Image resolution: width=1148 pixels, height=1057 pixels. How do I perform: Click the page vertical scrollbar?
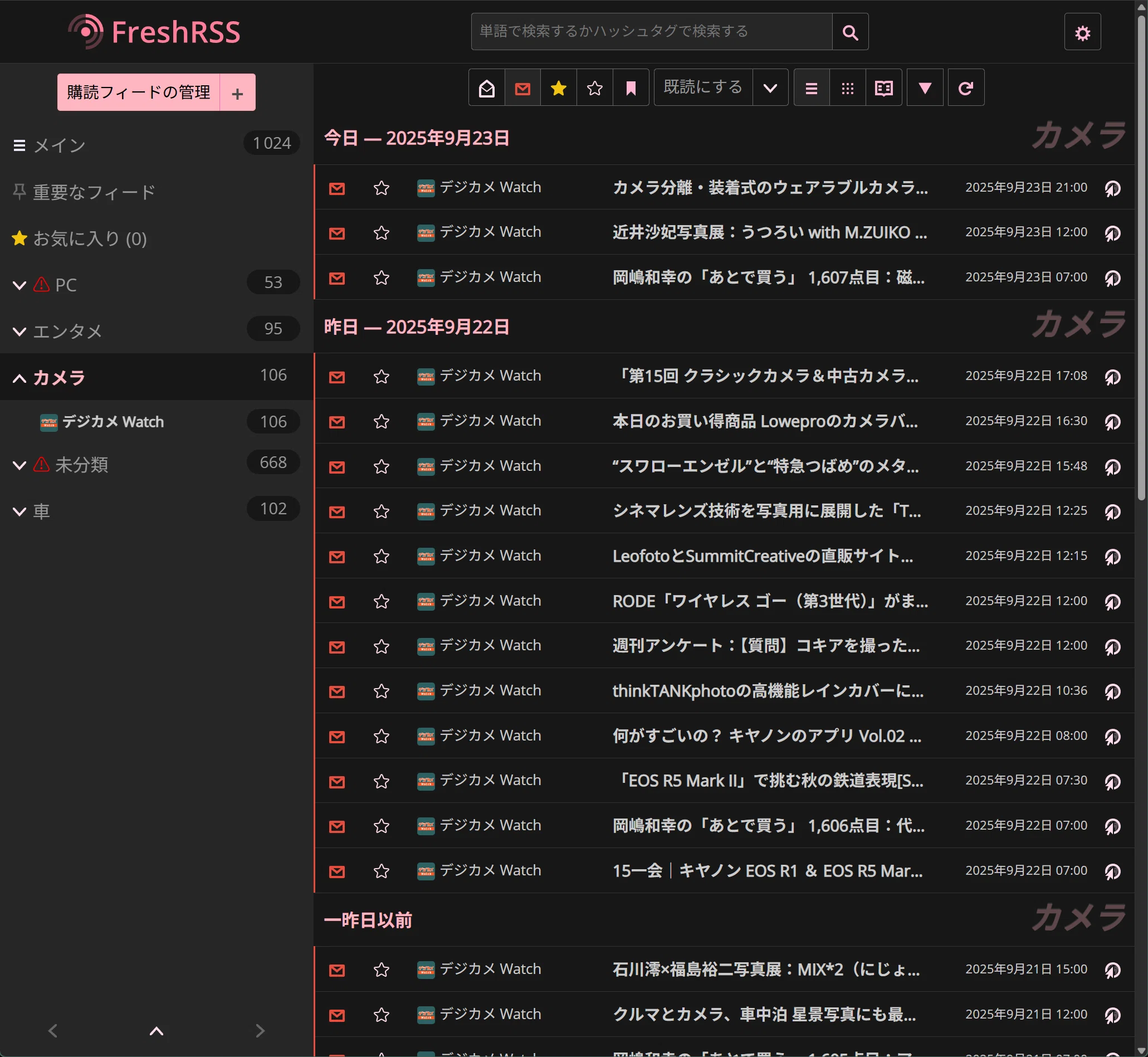point(1141,257)
